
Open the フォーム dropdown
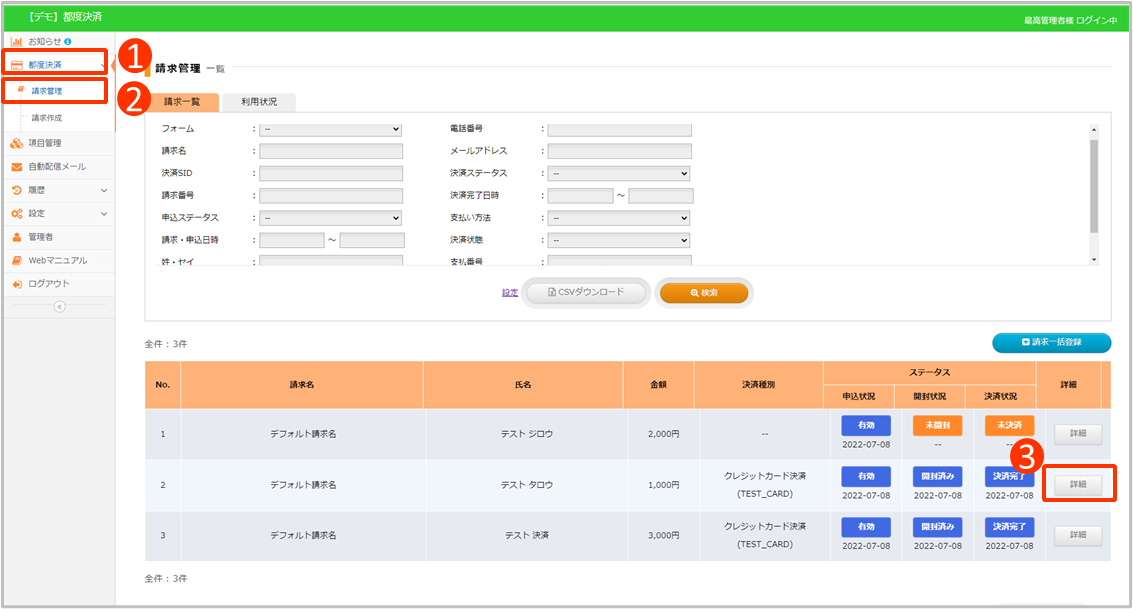click(330, 129)
